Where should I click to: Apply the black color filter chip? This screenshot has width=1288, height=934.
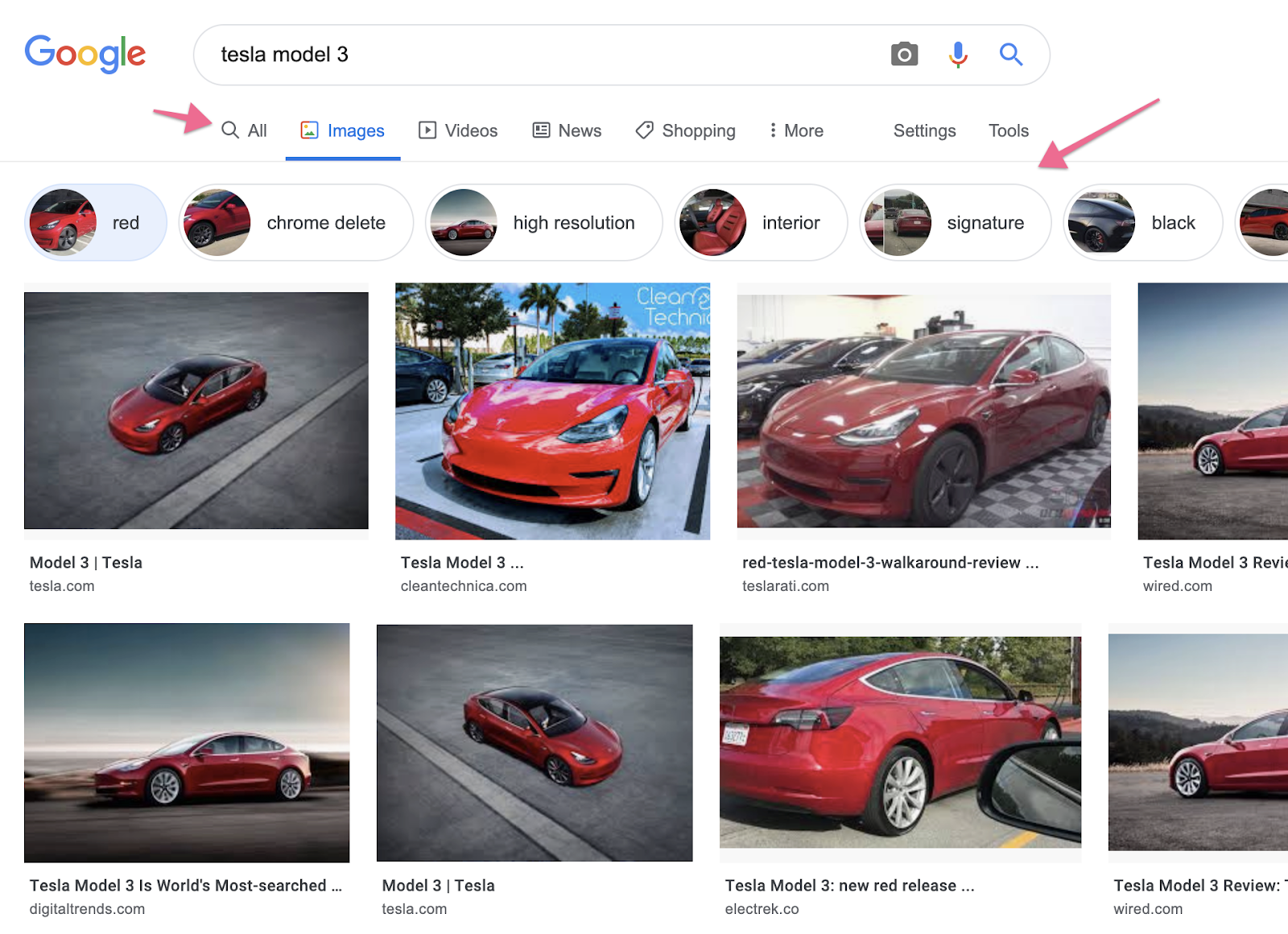click(1142, 223)
